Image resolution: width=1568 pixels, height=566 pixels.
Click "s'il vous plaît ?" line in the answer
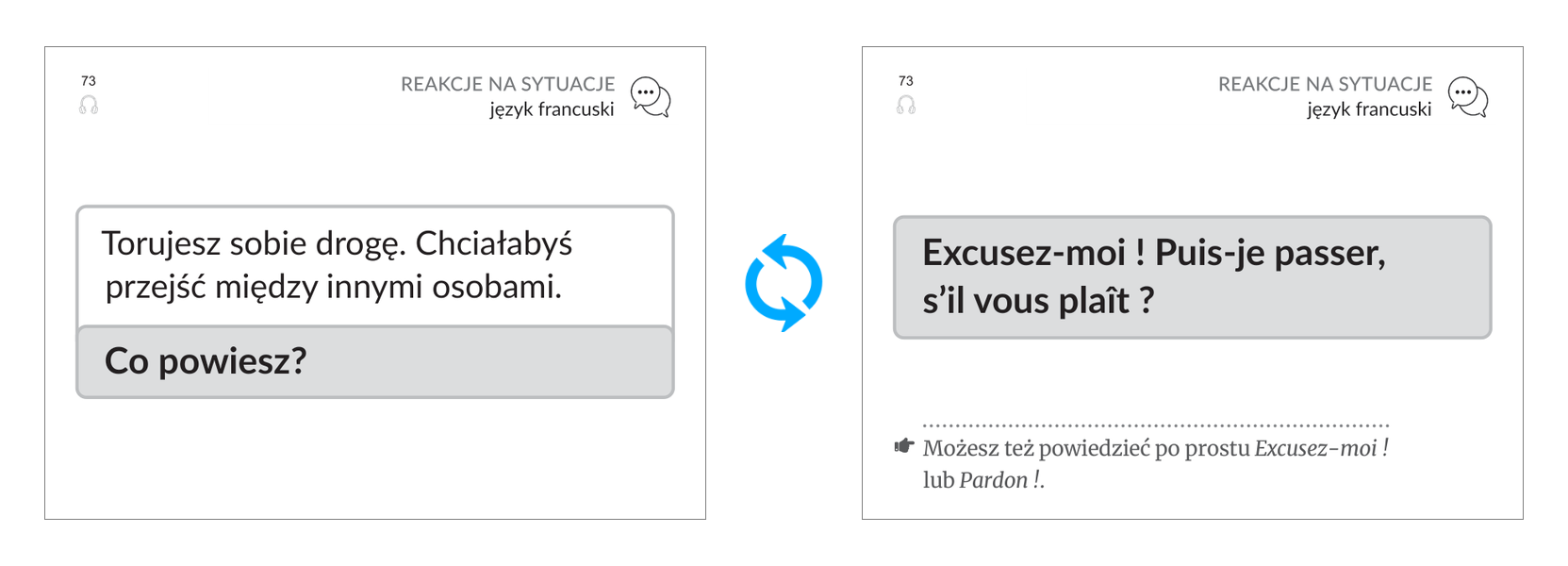tap(1038, 301)
